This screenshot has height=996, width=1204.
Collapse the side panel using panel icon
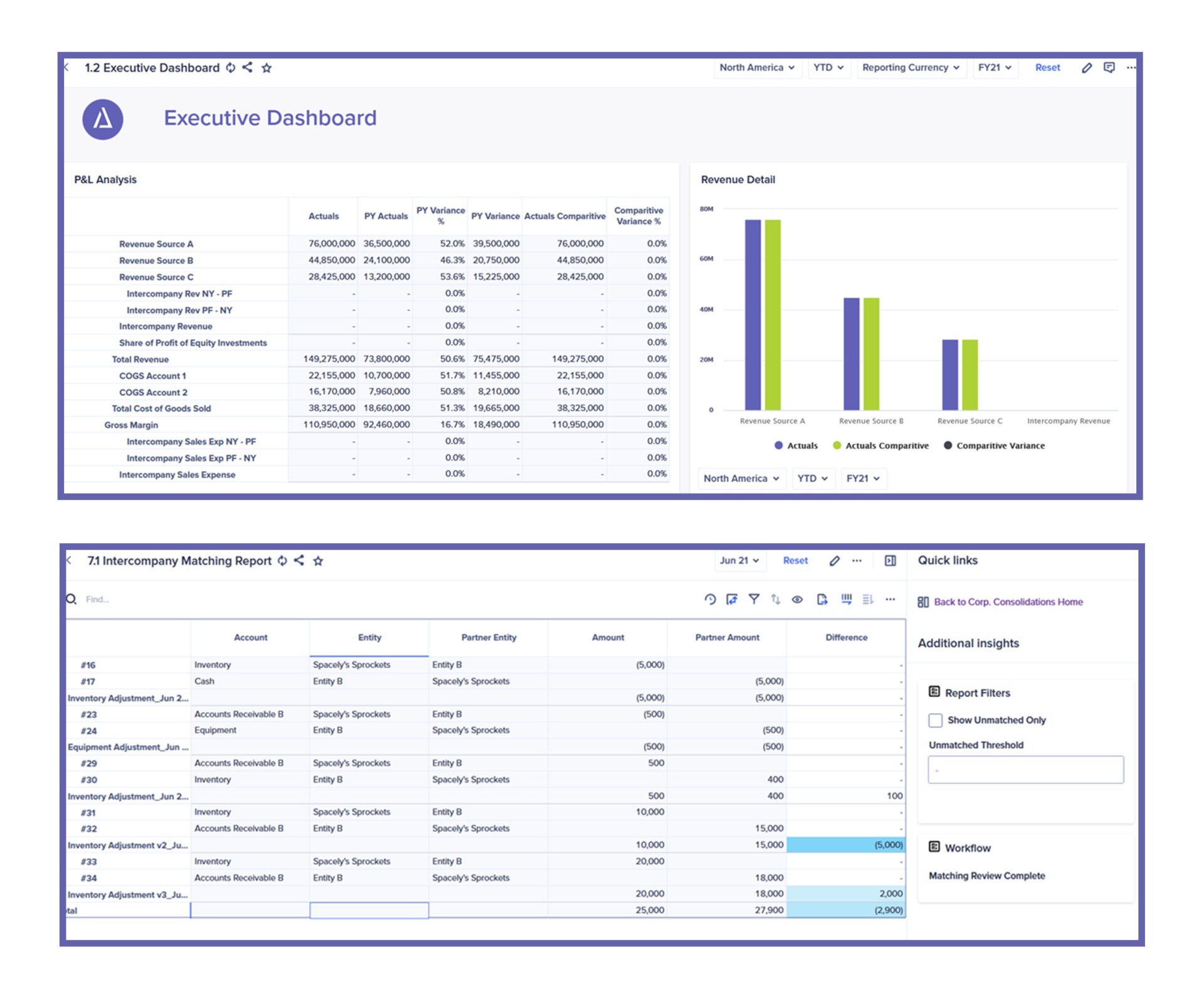[x=890, y=561]
